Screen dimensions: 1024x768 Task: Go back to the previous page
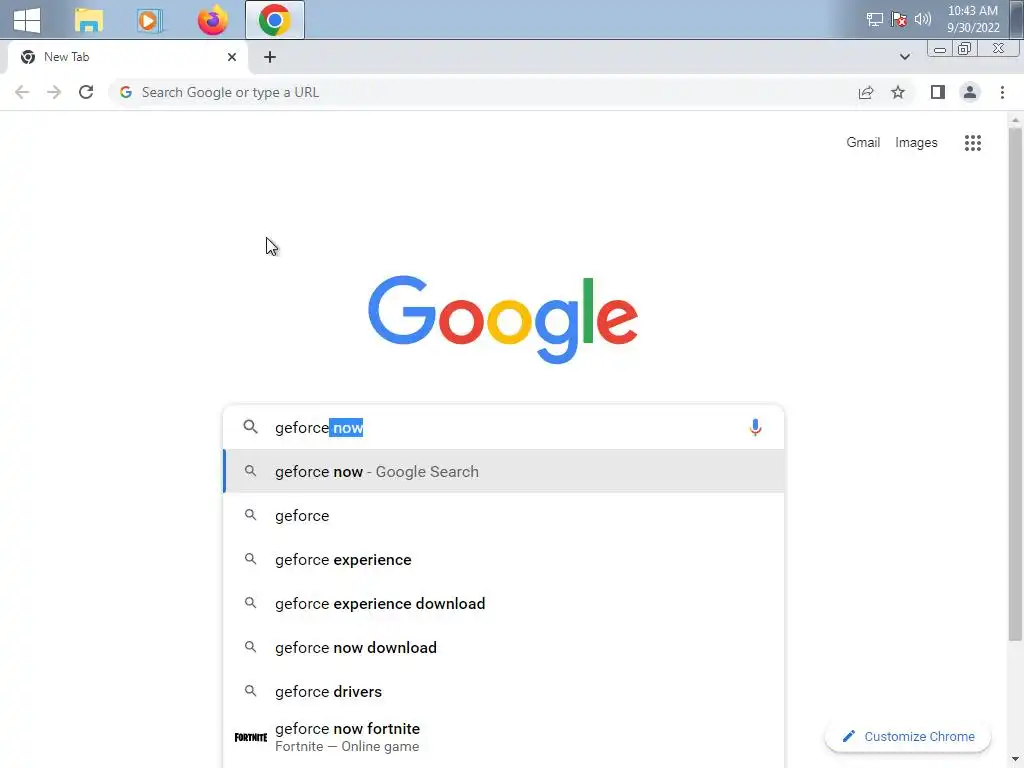click(x=22, y=92)
